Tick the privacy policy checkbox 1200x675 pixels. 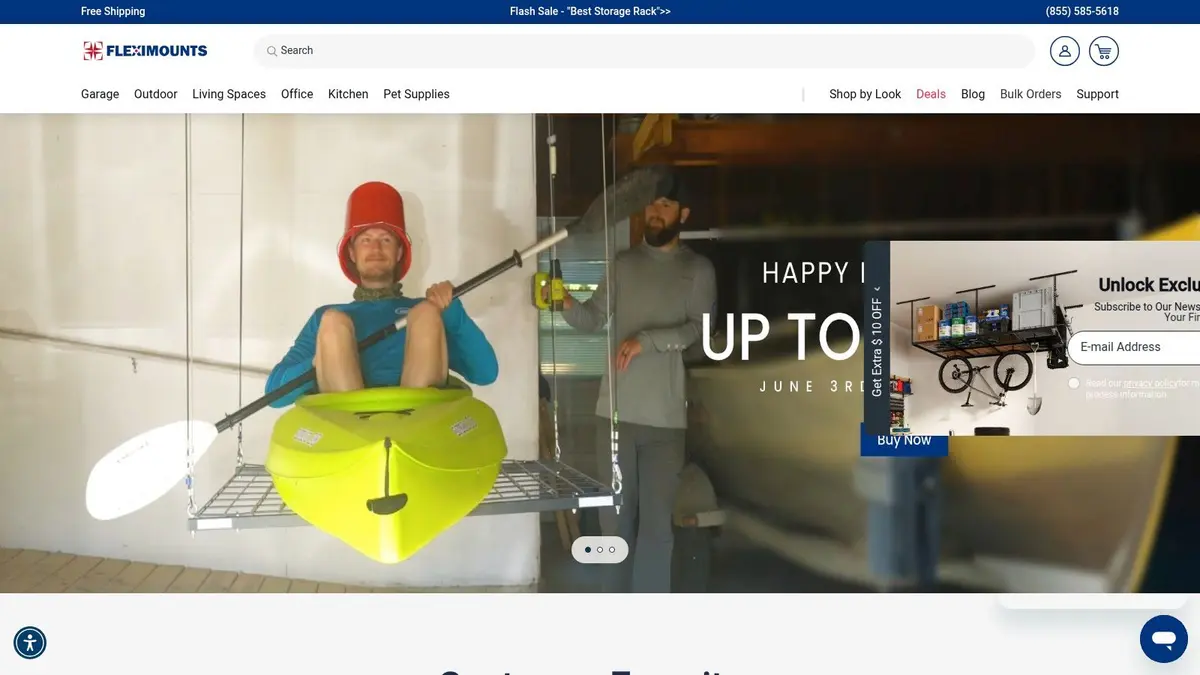1074,383
